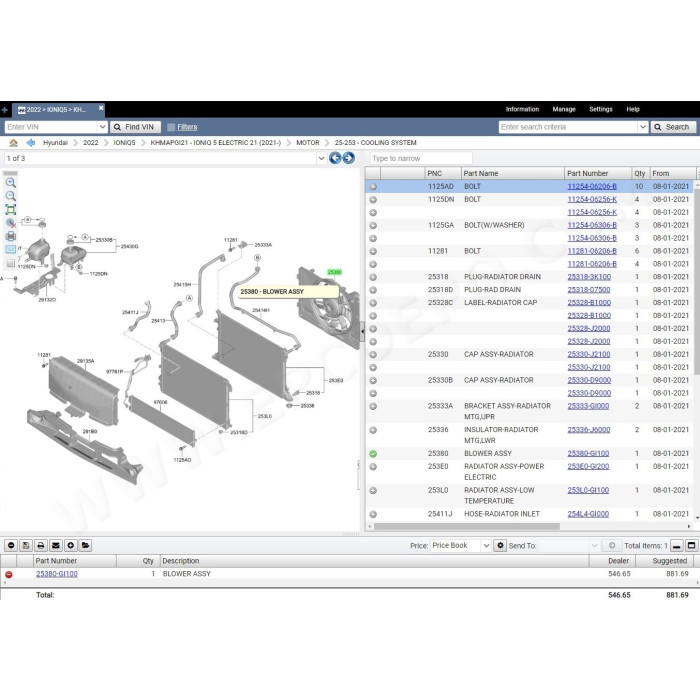Add the 1125DN BOLT row to cart
The width and height of the screenshot is (700, 700).
(x=373, y=200)
